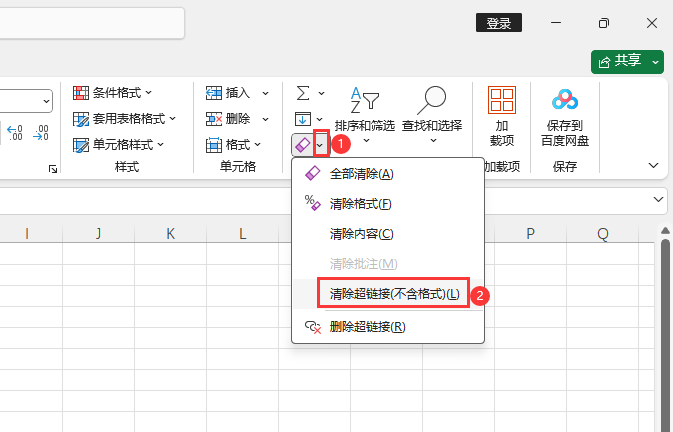
Task: Expand the Clear dropdown arrow
Action: tap(320, 145)
